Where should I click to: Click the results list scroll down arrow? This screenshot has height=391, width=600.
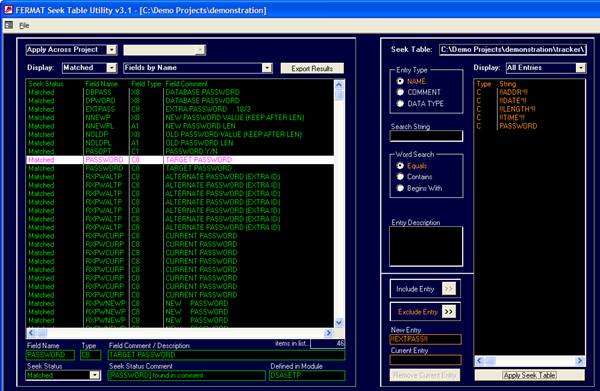tap(339, 323)
